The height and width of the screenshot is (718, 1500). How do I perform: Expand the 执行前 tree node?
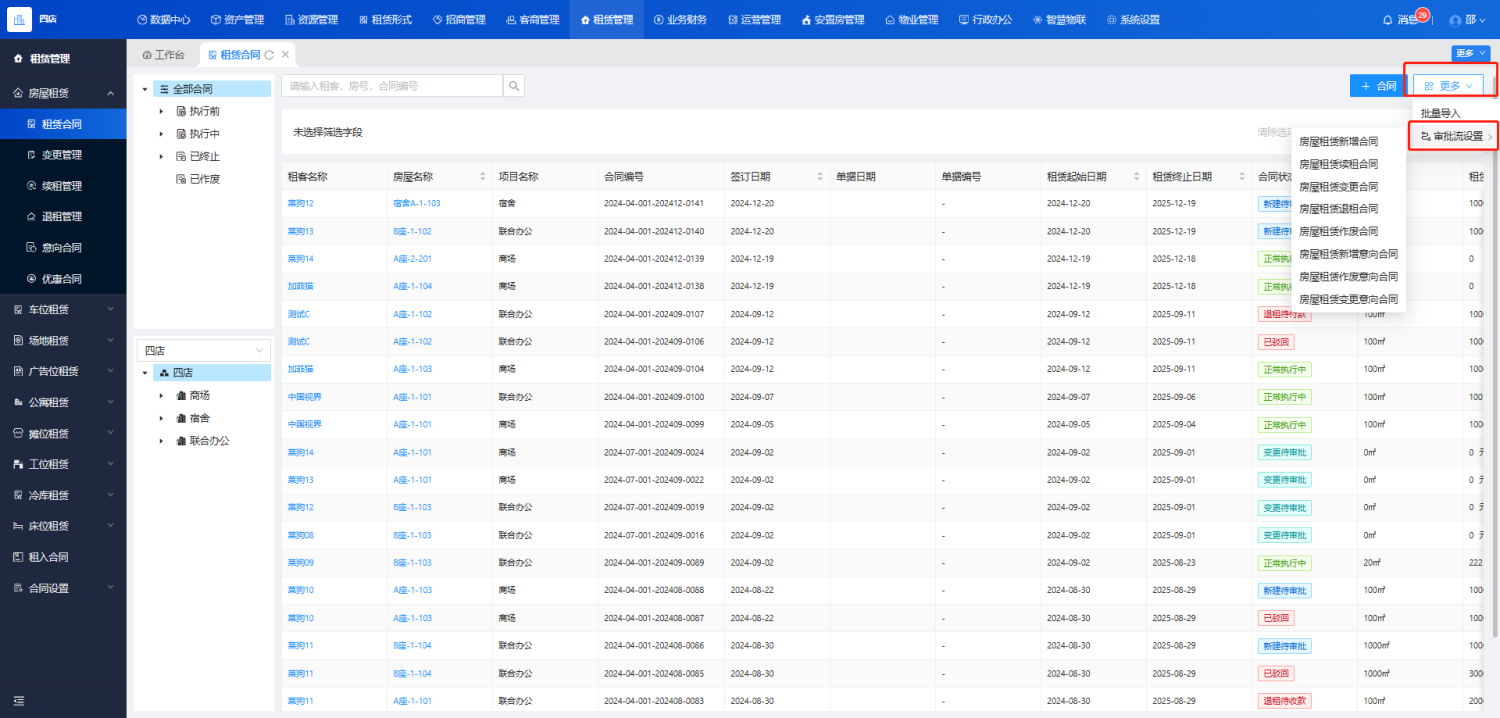coord(161,111)
